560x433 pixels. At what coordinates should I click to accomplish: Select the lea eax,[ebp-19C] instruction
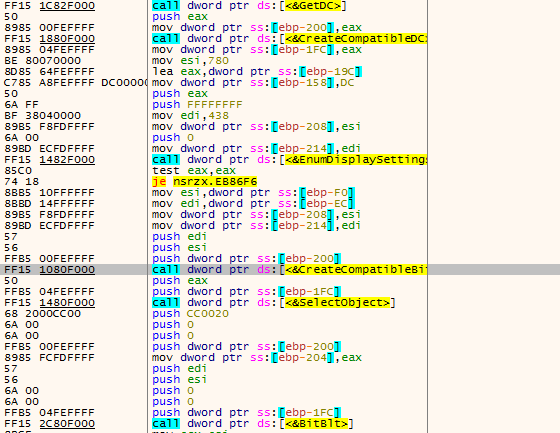click(x=257, y=72)
